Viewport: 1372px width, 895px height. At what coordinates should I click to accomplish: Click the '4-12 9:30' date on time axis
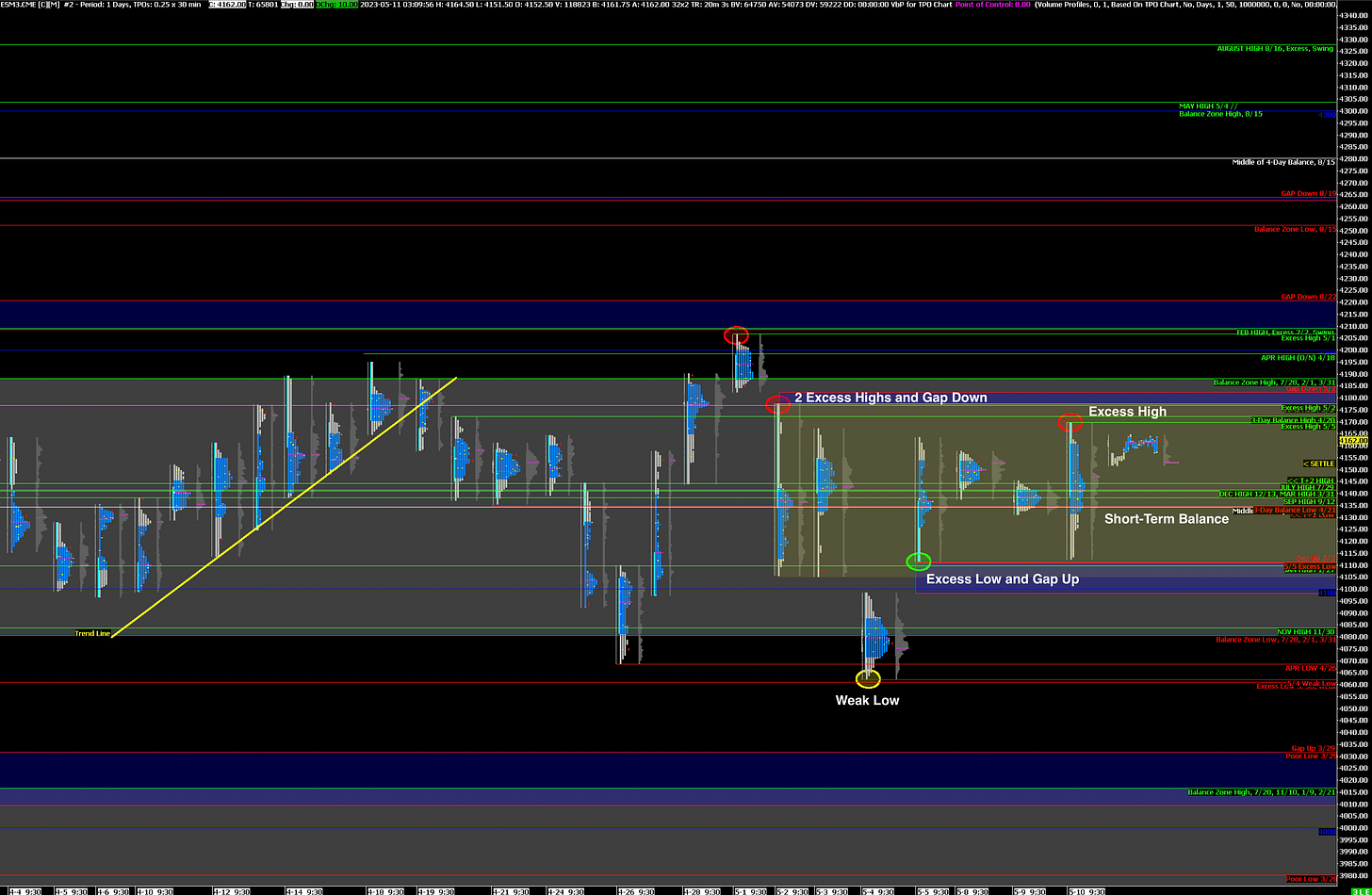click(x=233, y=890)
